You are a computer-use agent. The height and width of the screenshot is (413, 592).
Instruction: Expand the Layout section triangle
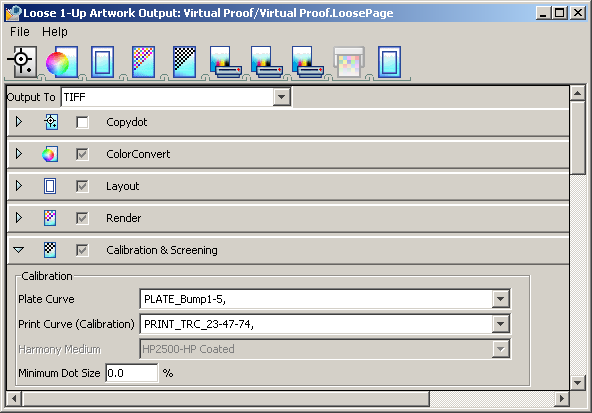tap(18, 186)
